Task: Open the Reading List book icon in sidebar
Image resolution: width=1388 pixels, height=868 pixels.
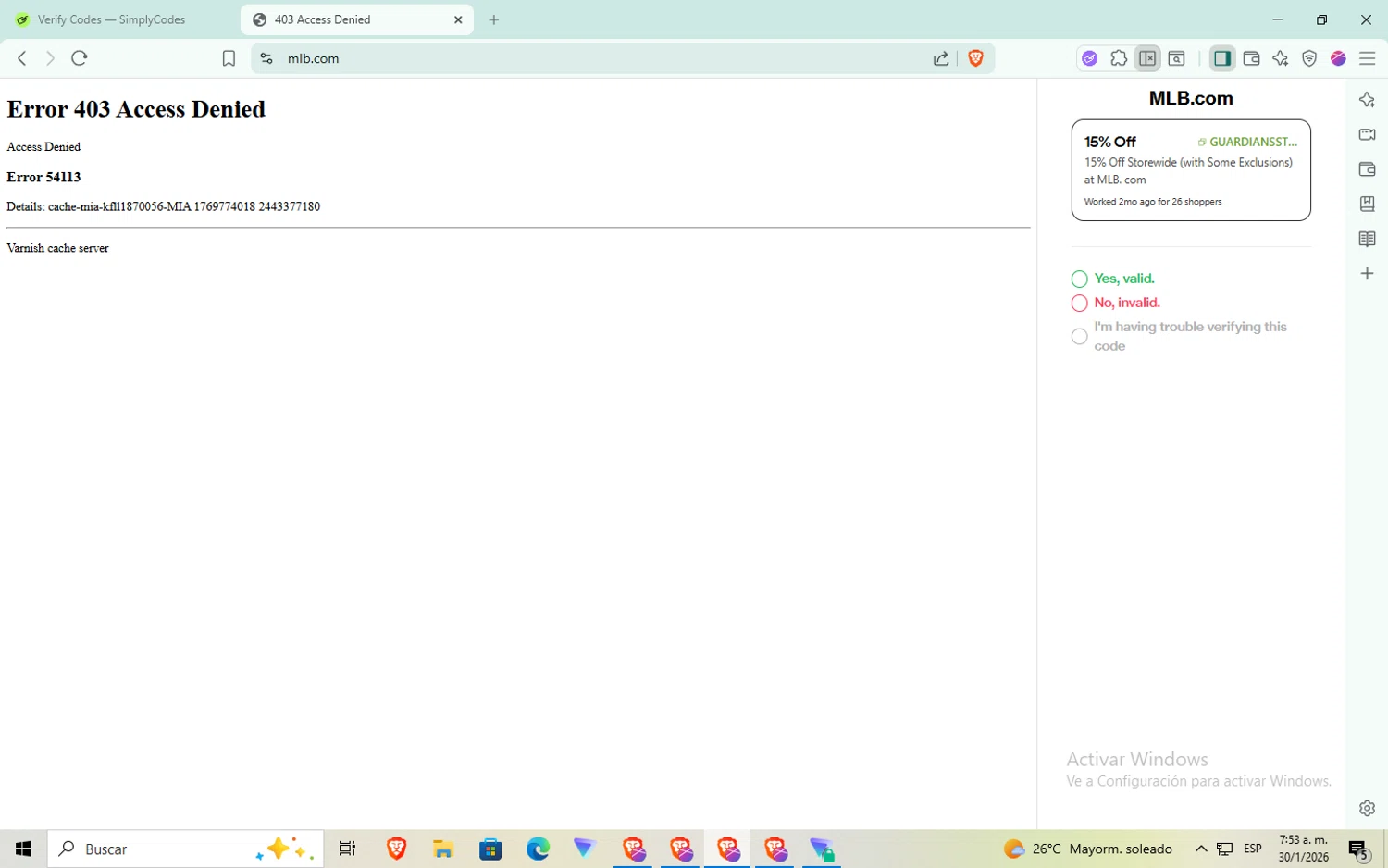Action: coord(1367,239)
